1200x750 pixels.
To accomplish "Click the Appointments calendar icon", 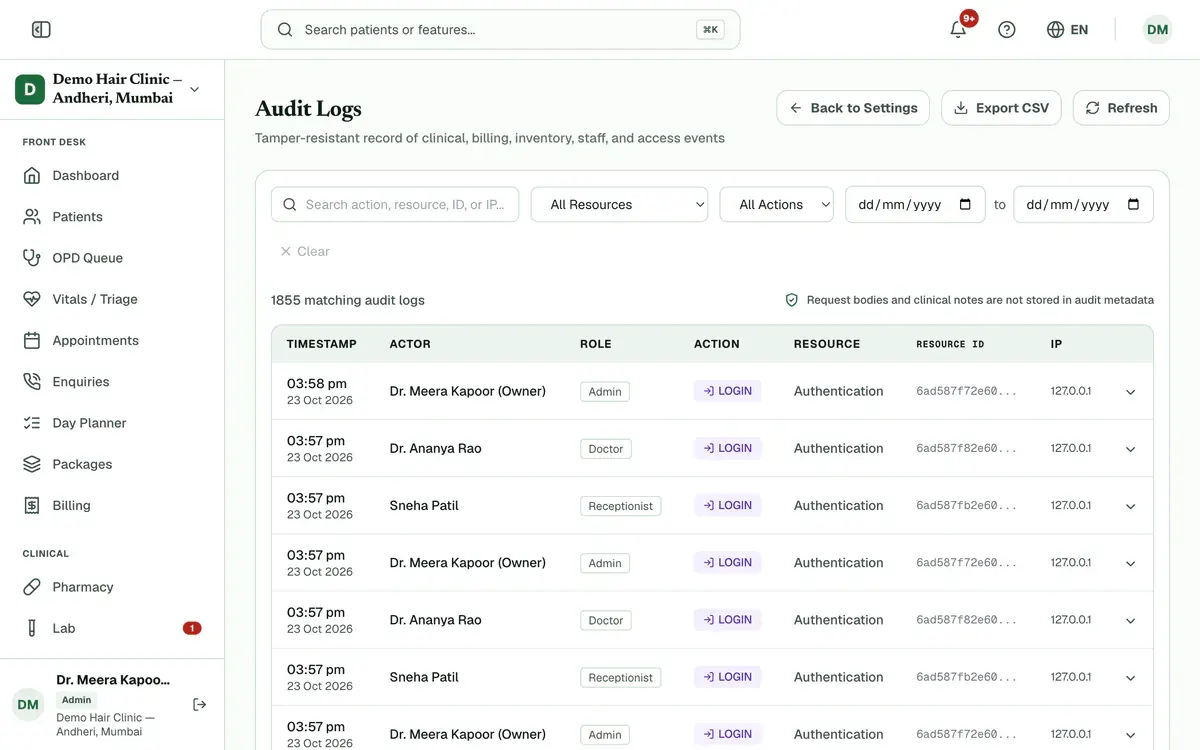I will (32, 341).
